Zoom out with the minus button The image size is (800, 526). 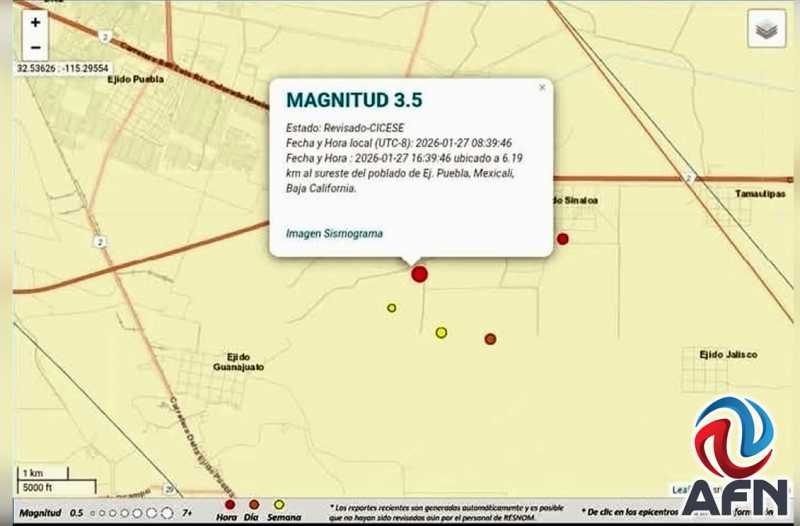tap(35, 47)
